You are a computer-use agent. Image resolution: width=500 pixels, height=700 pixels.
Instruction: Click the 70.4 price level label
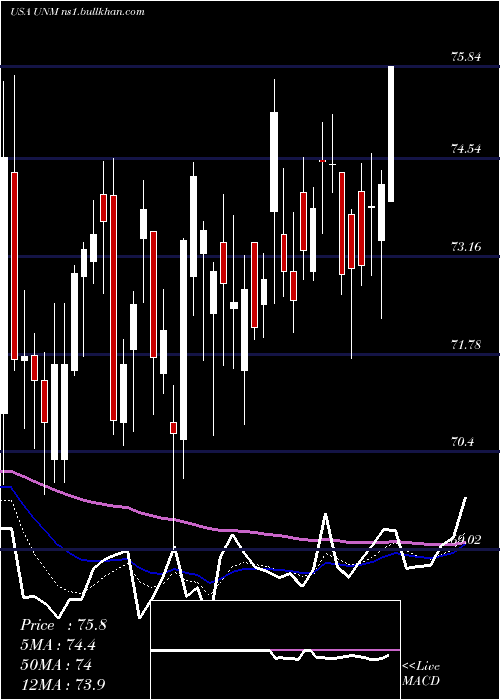click(462, 442)
